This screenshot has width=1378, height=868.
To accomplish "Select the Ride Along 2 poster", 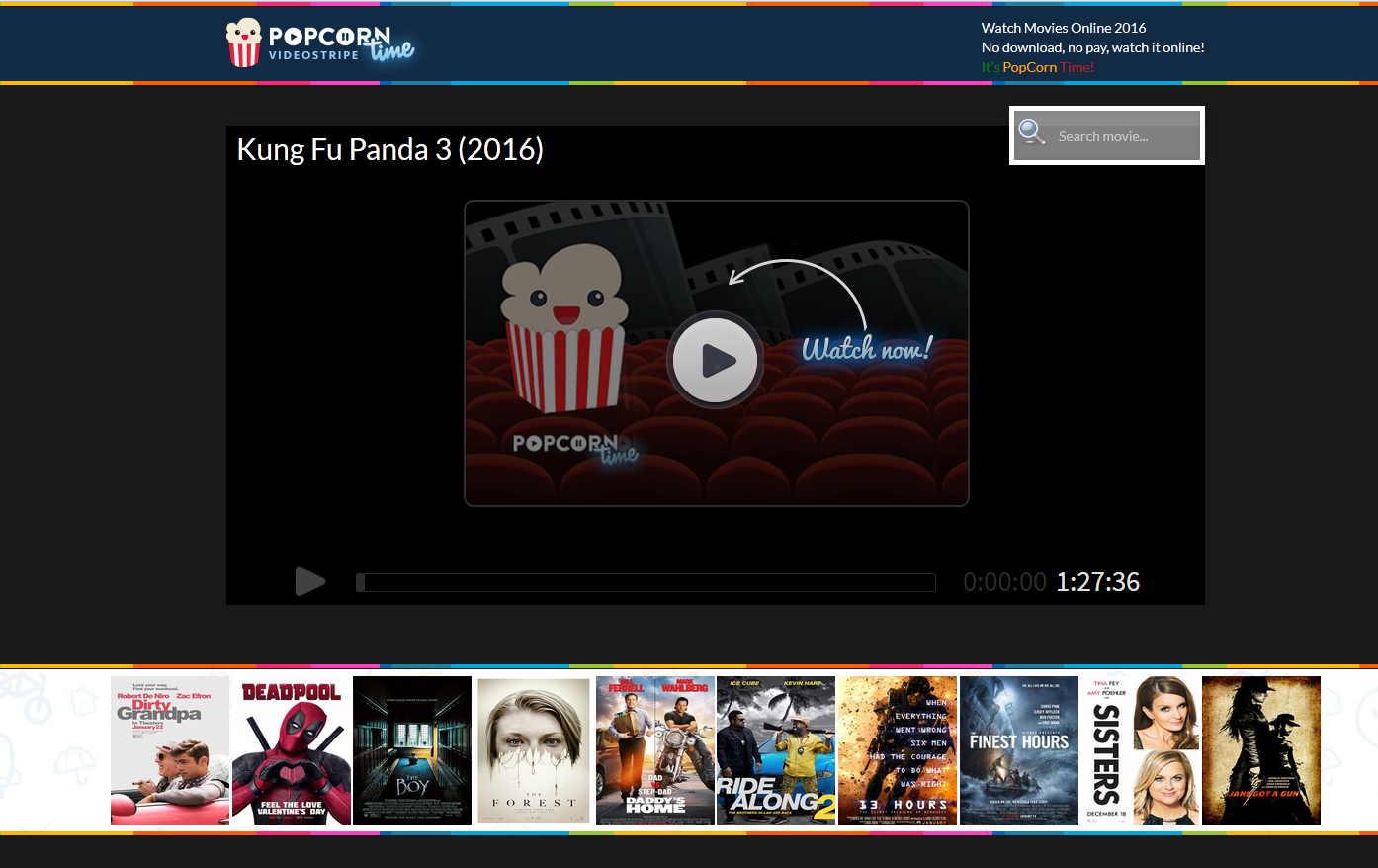I will [776, 750].
